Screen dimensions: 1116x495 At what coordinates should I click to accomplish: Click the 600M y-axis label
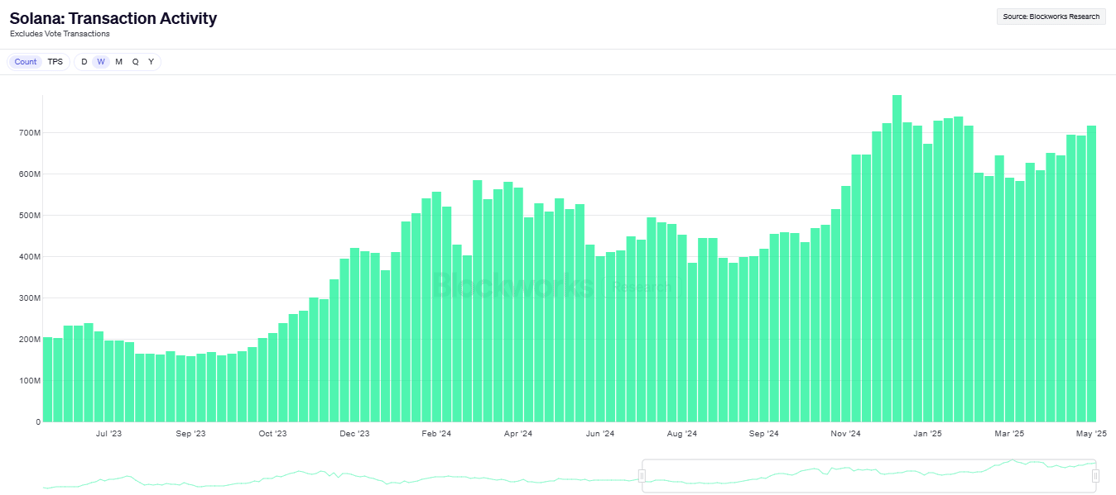(x=28, y=174)
